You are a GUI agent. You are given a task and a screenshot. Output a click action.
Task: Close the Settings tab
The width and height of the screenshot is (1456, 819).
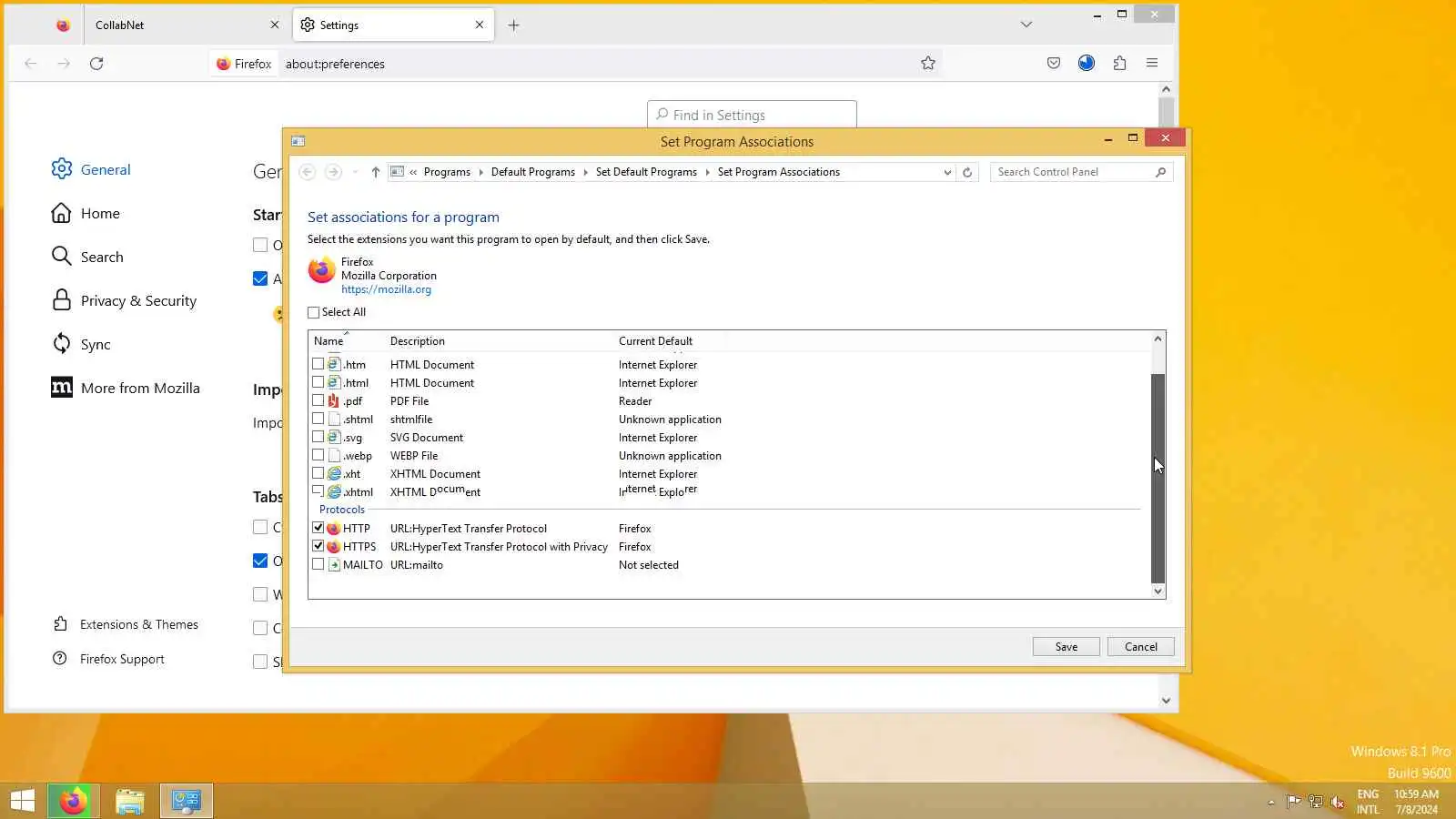click(480, 25)
